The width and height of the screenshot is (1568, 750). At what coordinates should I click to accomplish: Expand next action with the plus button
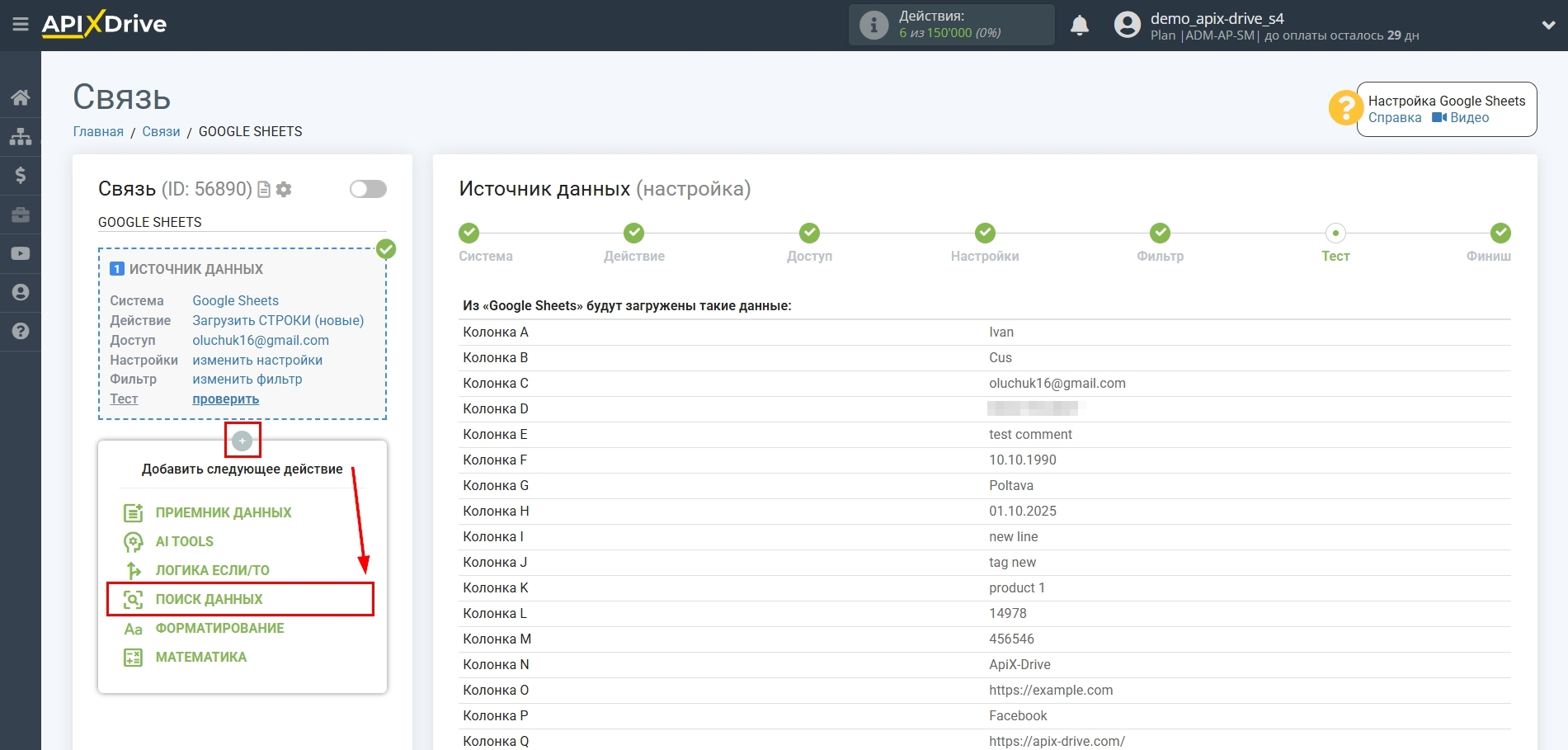(x=242, y=441)
